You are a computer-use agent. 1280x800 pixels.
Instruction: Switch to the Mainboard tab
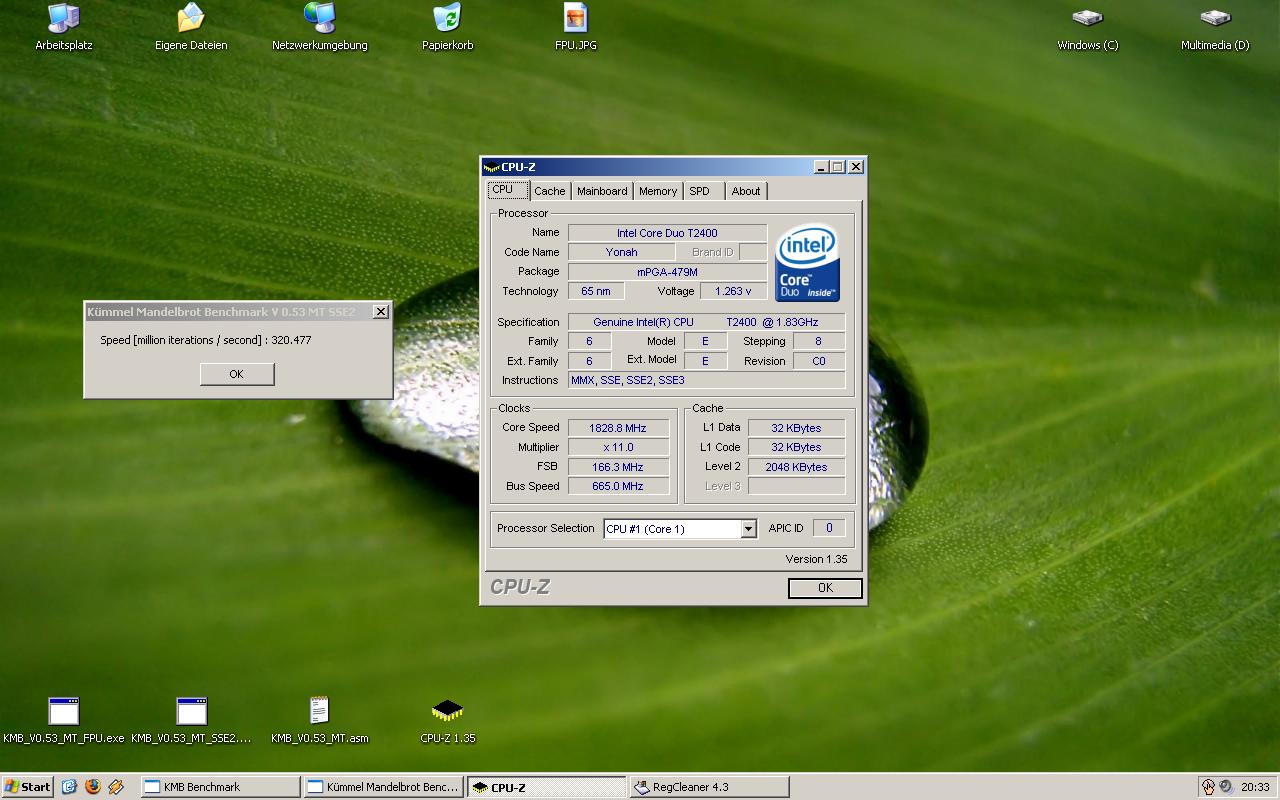coord(602,191)
